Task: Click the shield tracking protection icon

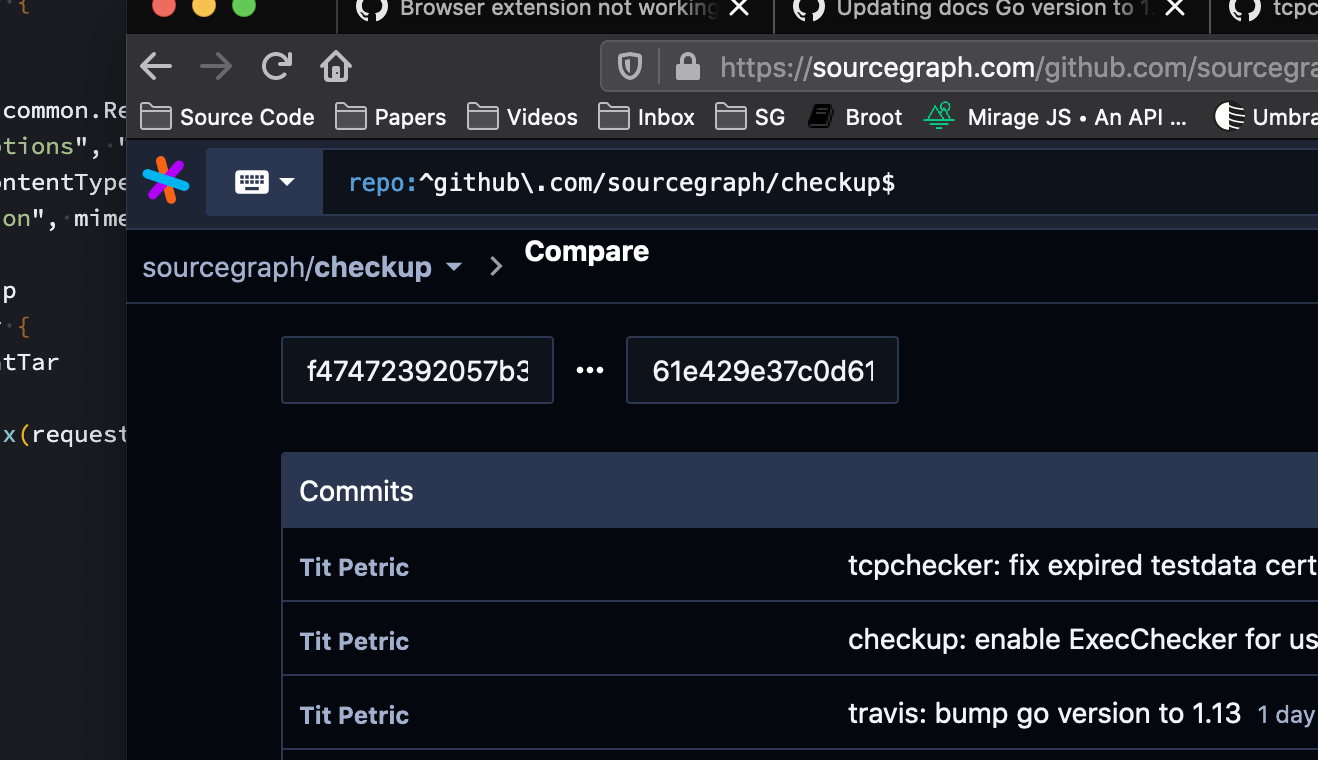Action: point(630,67)
